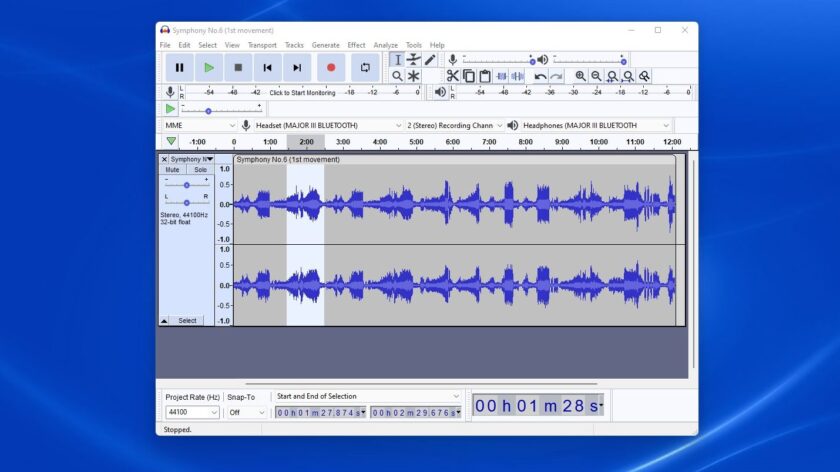Mute the Symphony track
The height and width of the screenshot is (472, 840).
[172, 170]
